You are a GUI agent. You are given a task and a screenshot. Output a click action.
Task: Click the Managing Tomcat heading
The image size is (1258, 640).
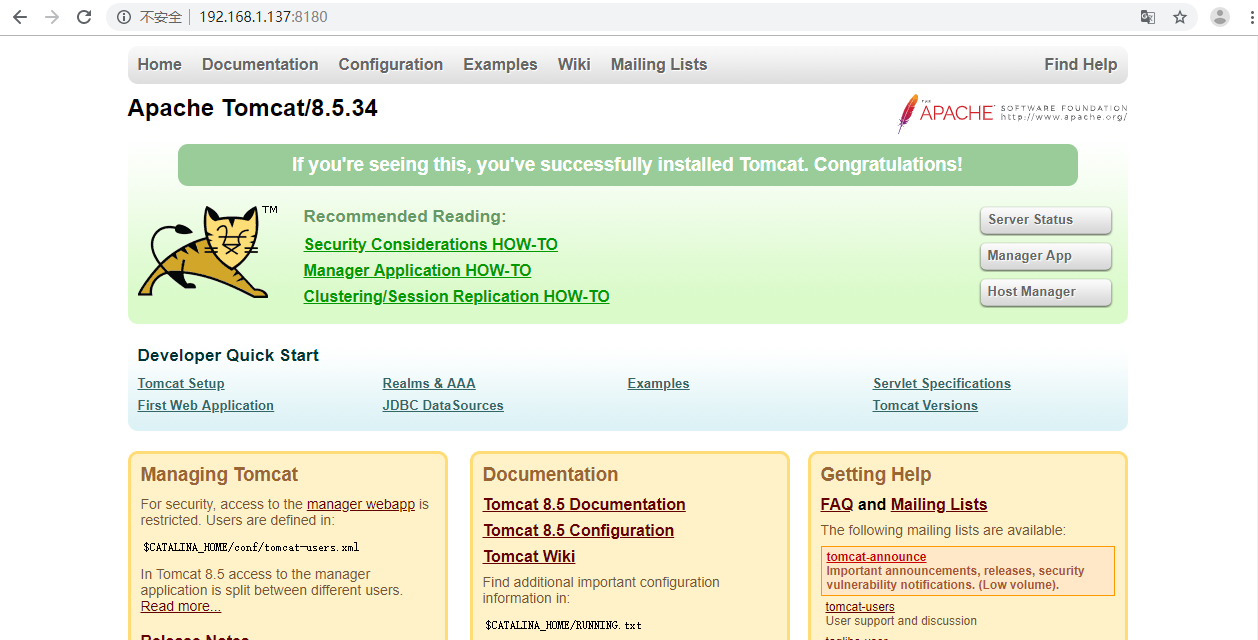220,474
